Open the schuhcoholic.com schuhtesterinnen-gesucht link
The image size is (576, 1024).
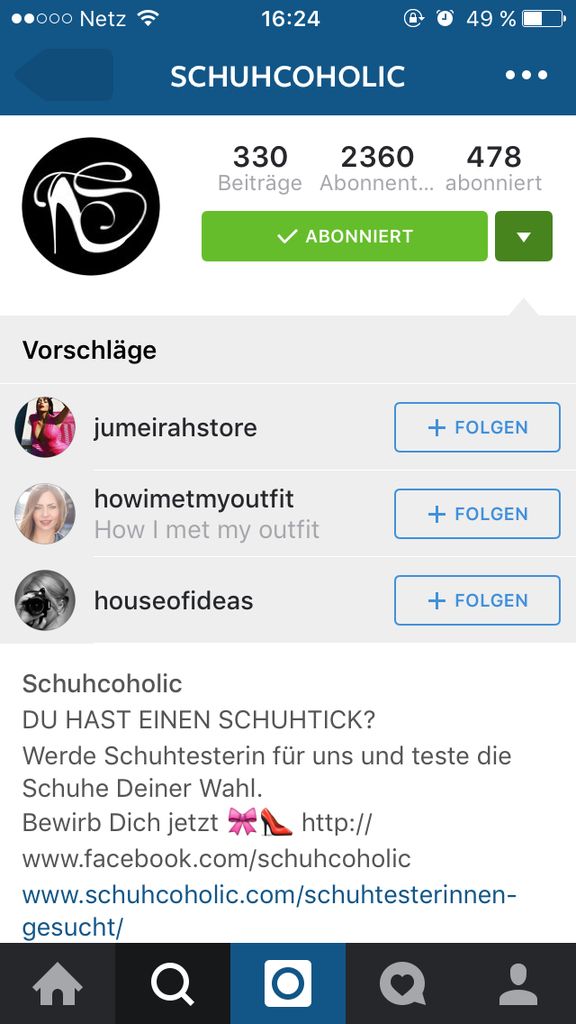pyautogui.click(x=269, y=910)
